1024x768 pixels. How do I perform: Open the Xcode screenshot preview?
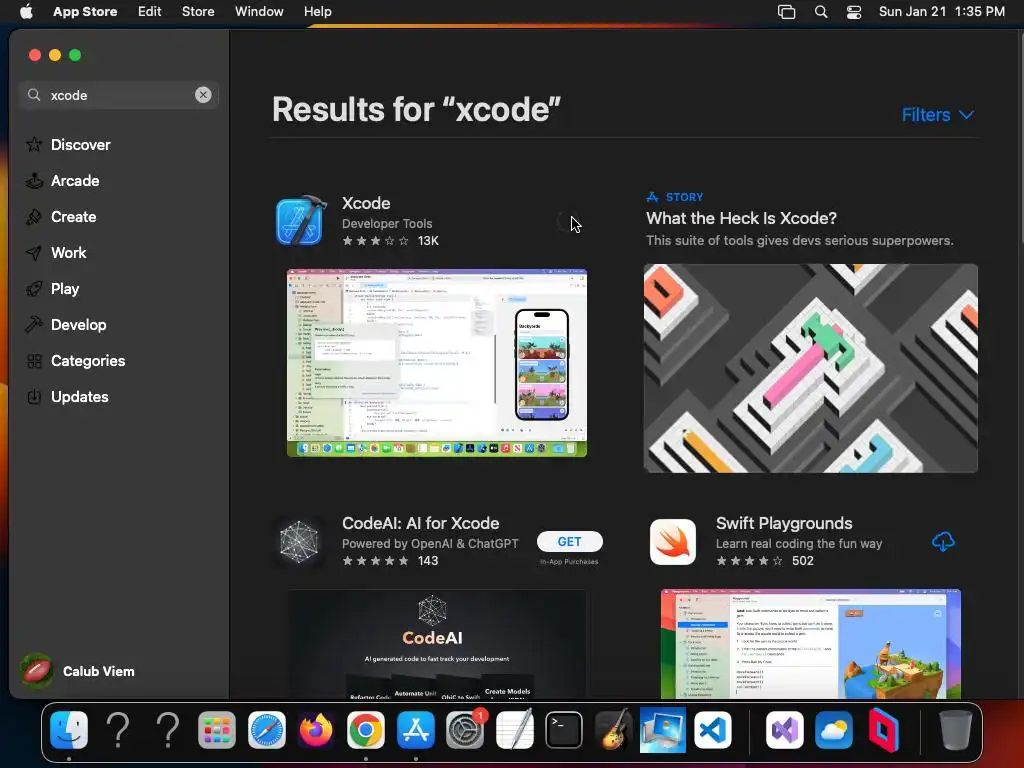[x=437, y=362]
